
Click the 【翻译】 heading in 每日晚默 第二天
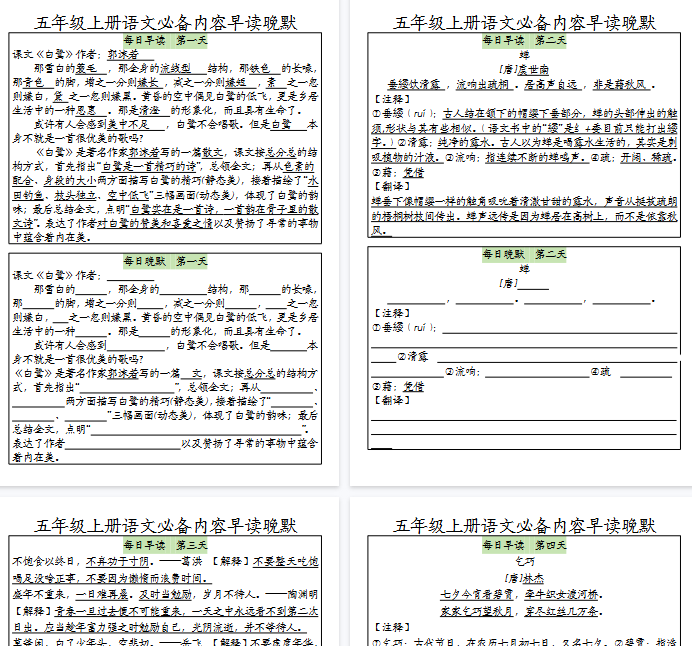coord(388,400)
